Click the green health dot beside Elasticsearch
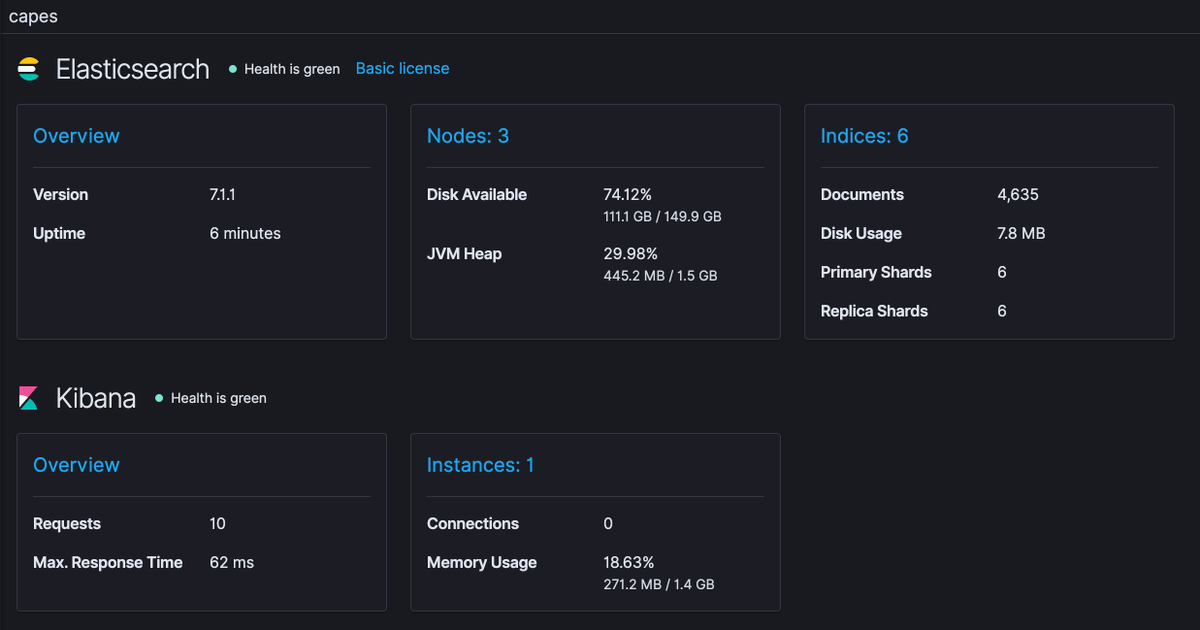 (x=231, y=68)
